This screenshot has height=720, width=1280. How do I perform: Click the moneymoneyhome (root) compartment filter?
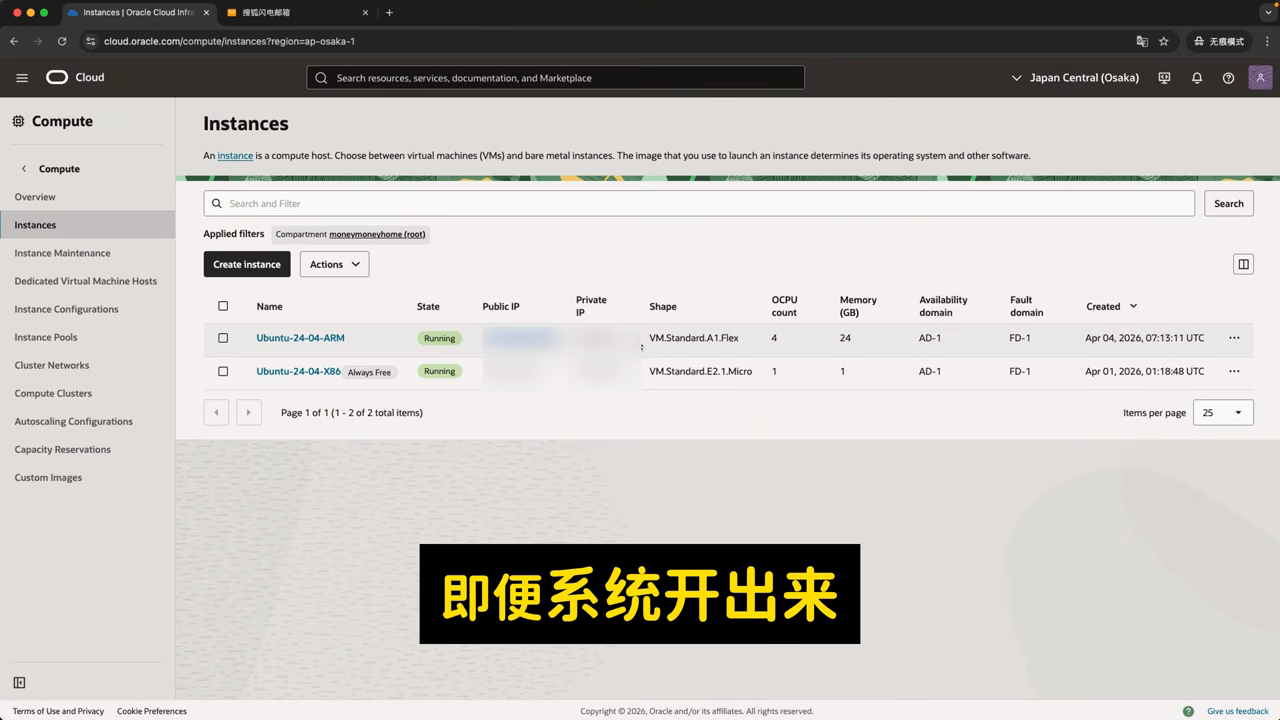377,234
